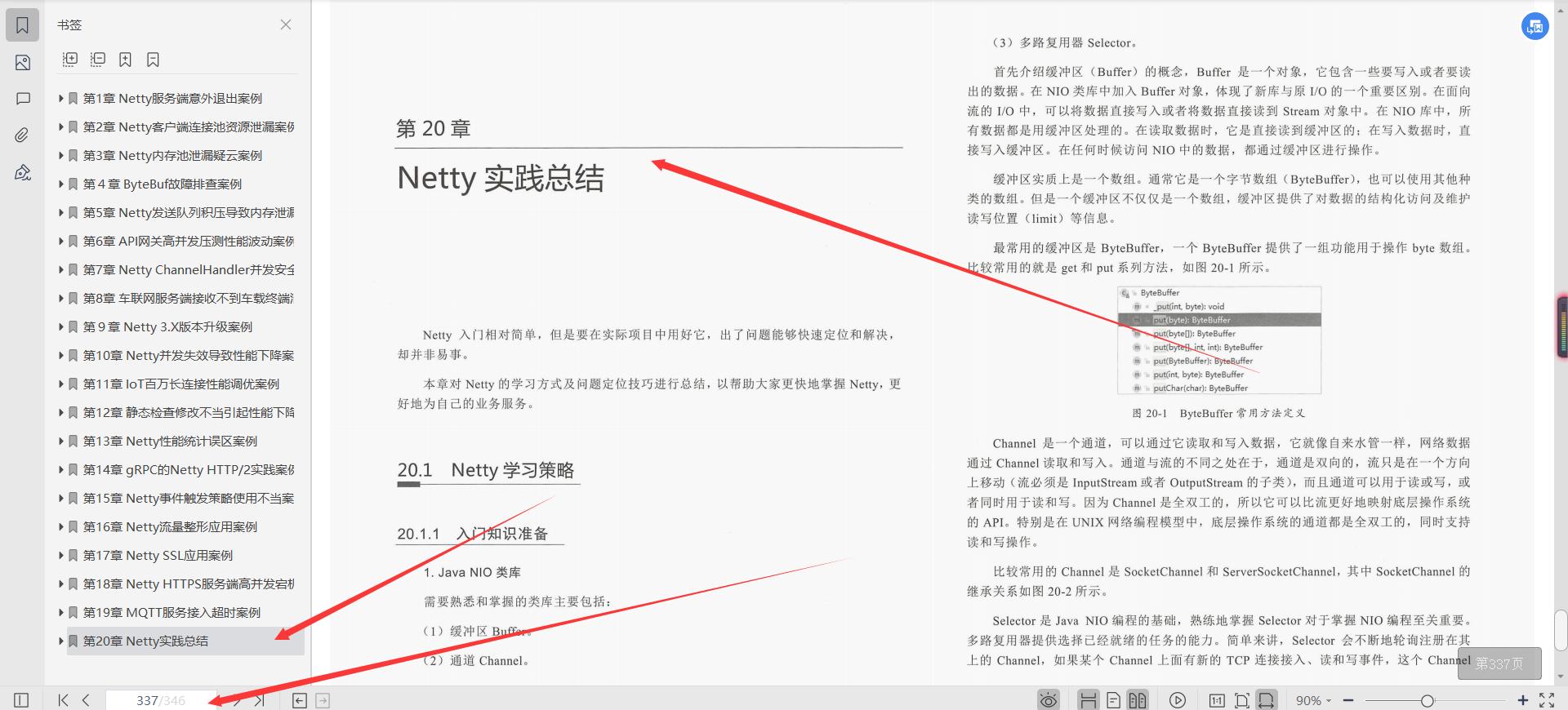1568x710 pixels.
Task: Expand 第4章 ByteBuf故障排查案例
Action: point(60,184)
